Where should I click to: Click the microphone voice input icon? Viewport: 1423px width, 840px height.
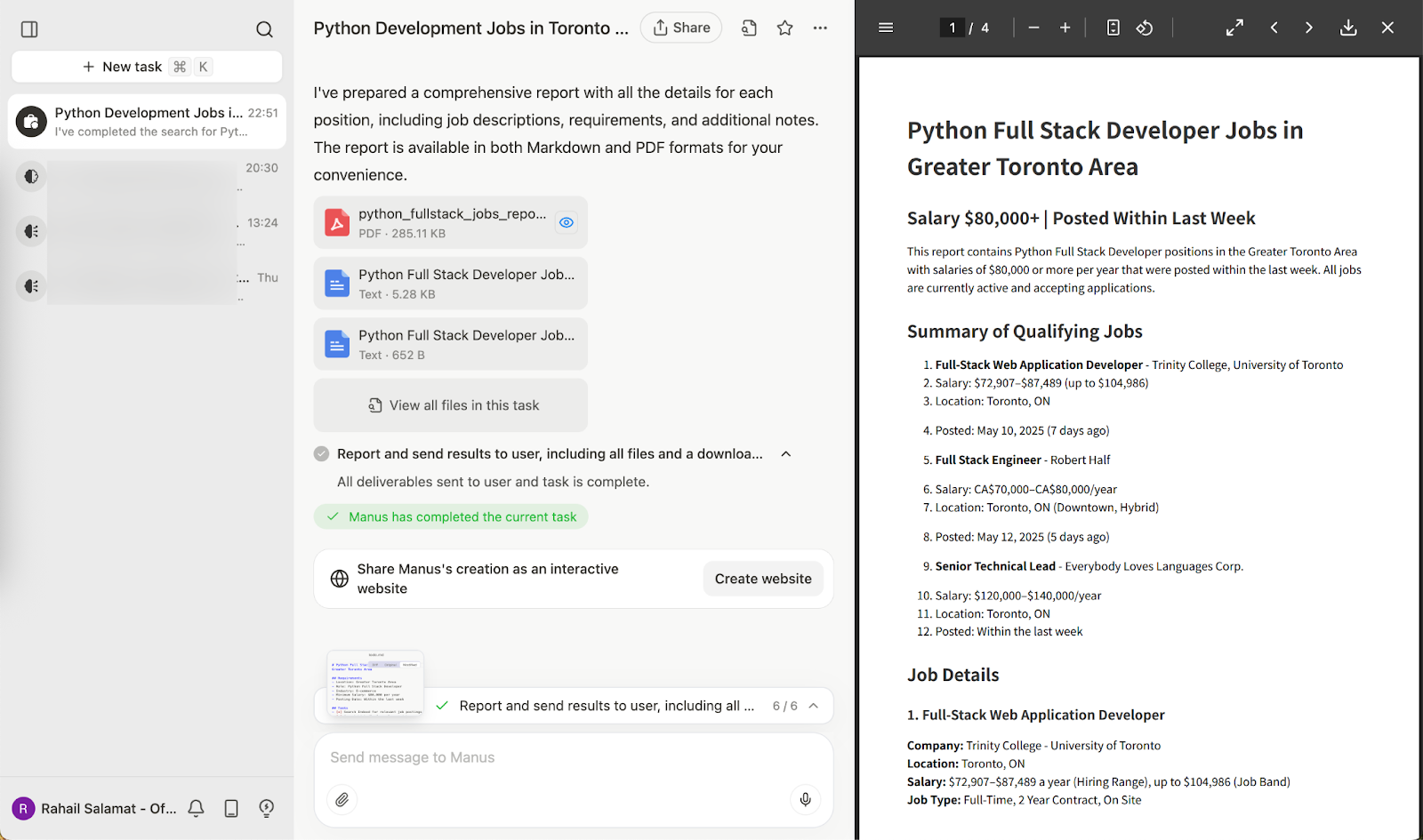[x=805, y=800]
